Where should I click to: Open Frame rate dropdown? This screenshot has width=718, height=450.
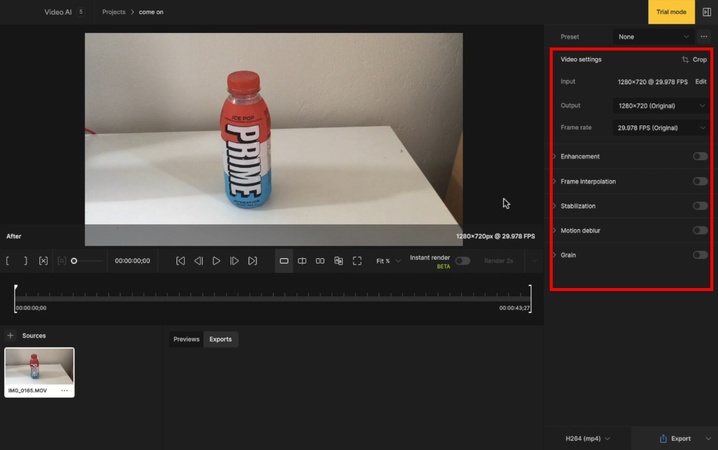coord(661,128)
